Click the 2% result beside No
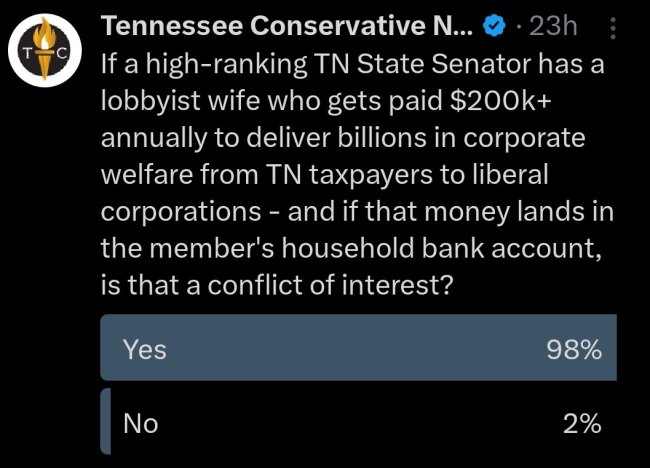Viewport: 650px width, 468px height. tap(582, 423)
